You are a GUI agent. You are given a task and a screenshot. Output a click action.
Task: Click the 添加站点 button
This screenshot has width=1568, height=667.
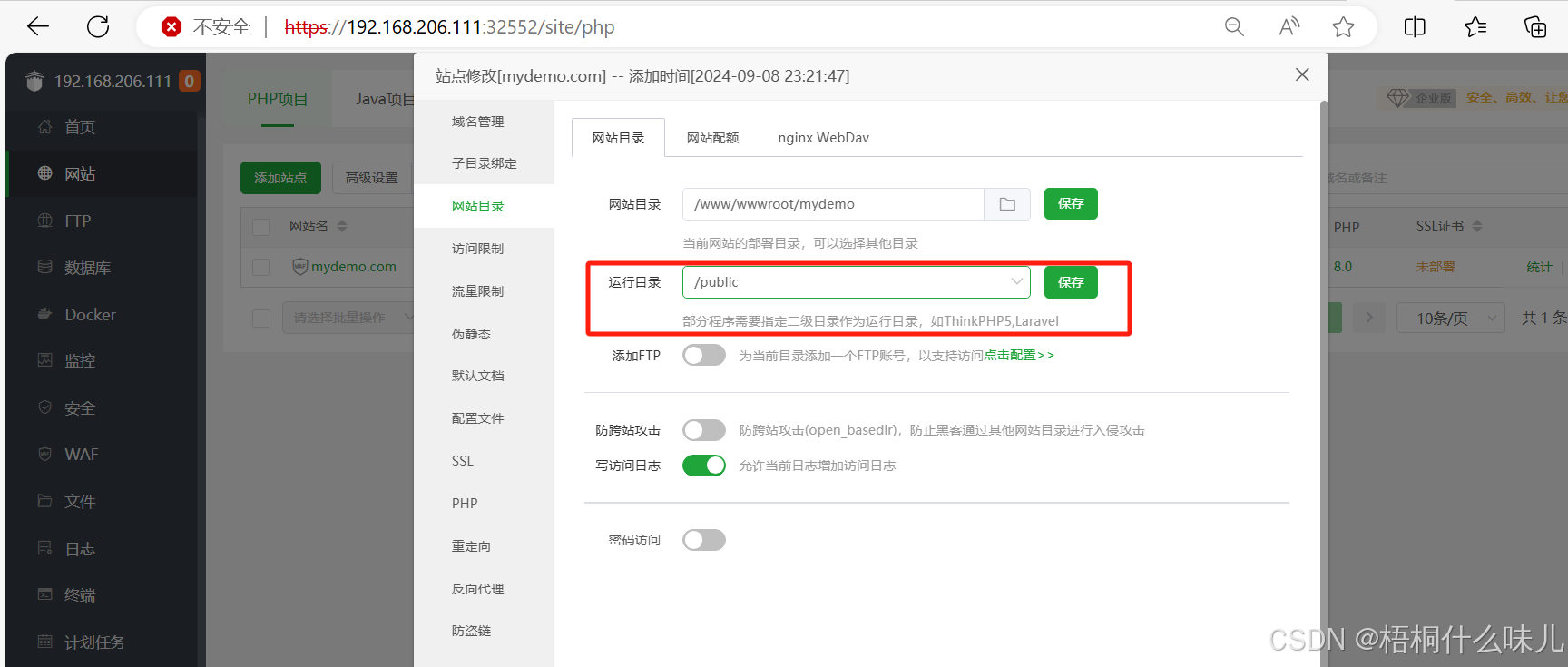point(280,178)
